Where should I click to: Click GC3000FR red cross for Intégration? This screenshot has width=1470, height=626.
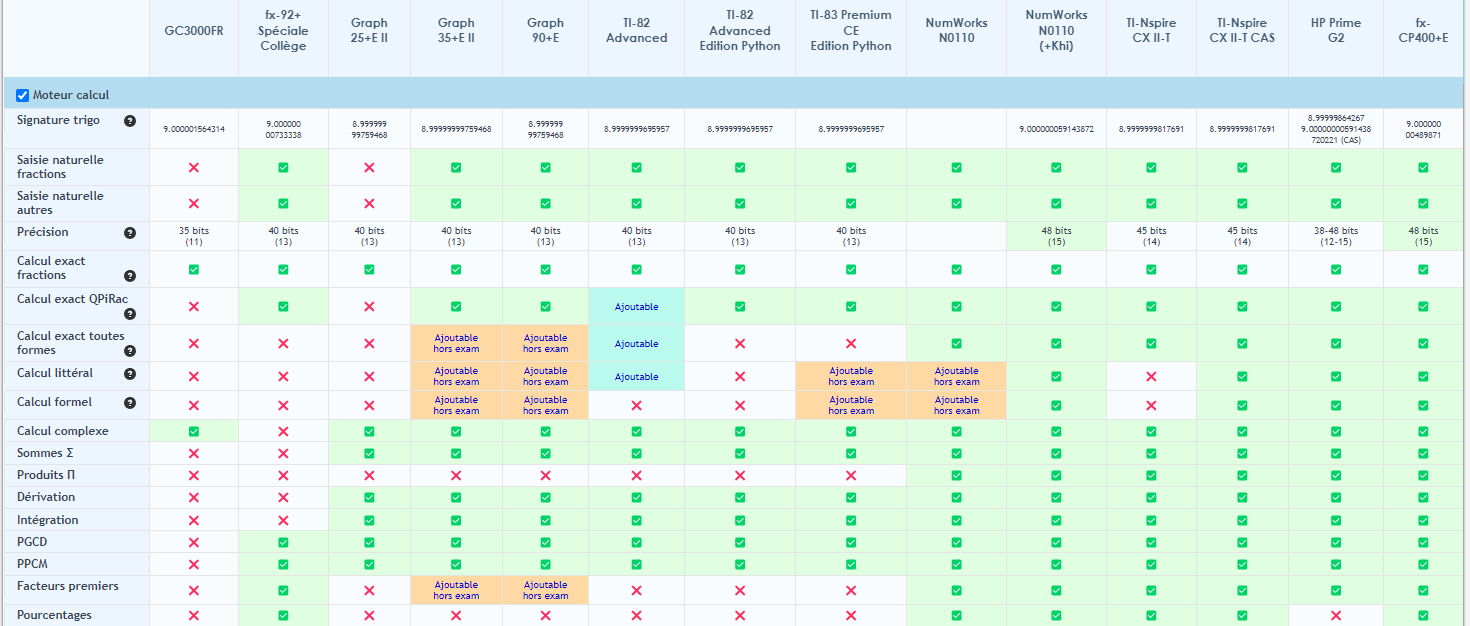tap(194, 520)
